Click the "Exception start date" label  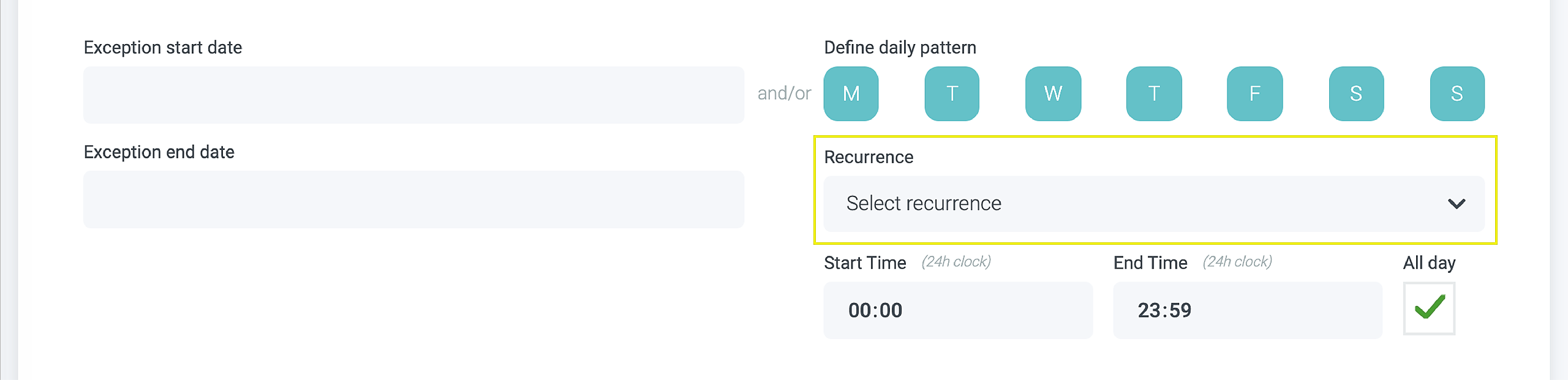[163, 48]
